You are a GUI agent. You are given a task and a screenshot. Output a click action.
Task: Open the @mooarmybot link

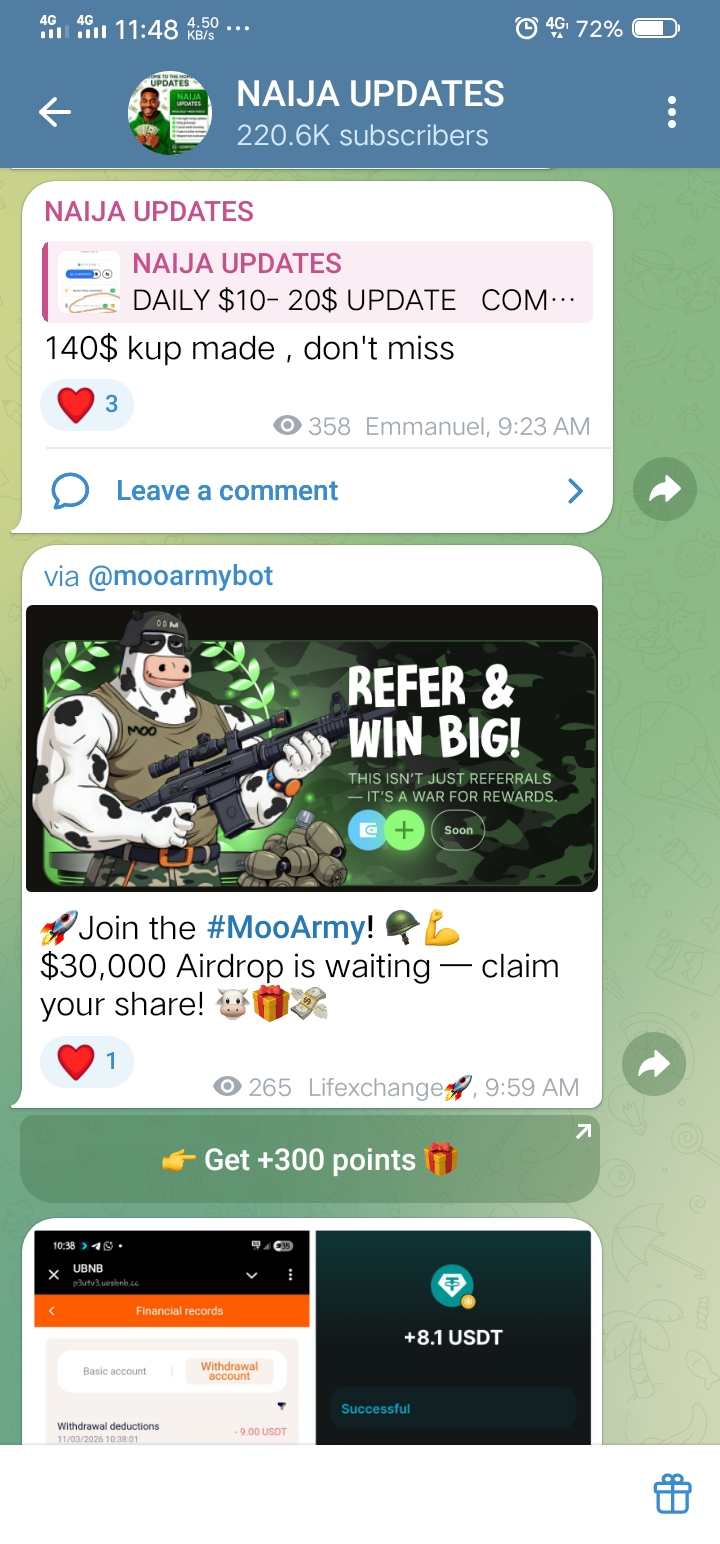180,576
